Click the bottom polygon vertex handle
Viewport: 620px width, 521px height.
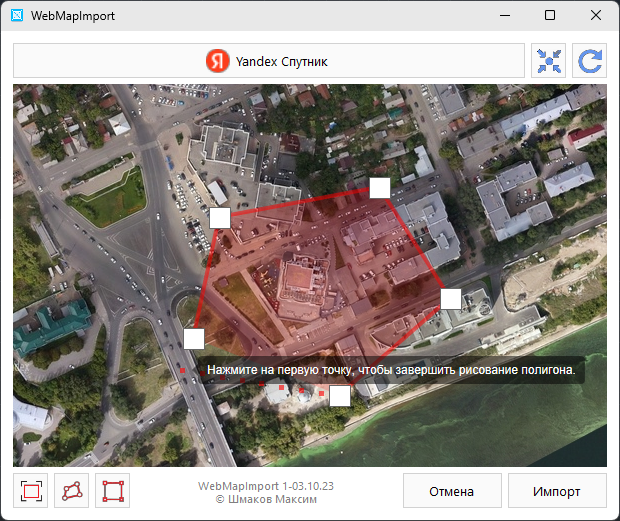click(x=340, y=396)
